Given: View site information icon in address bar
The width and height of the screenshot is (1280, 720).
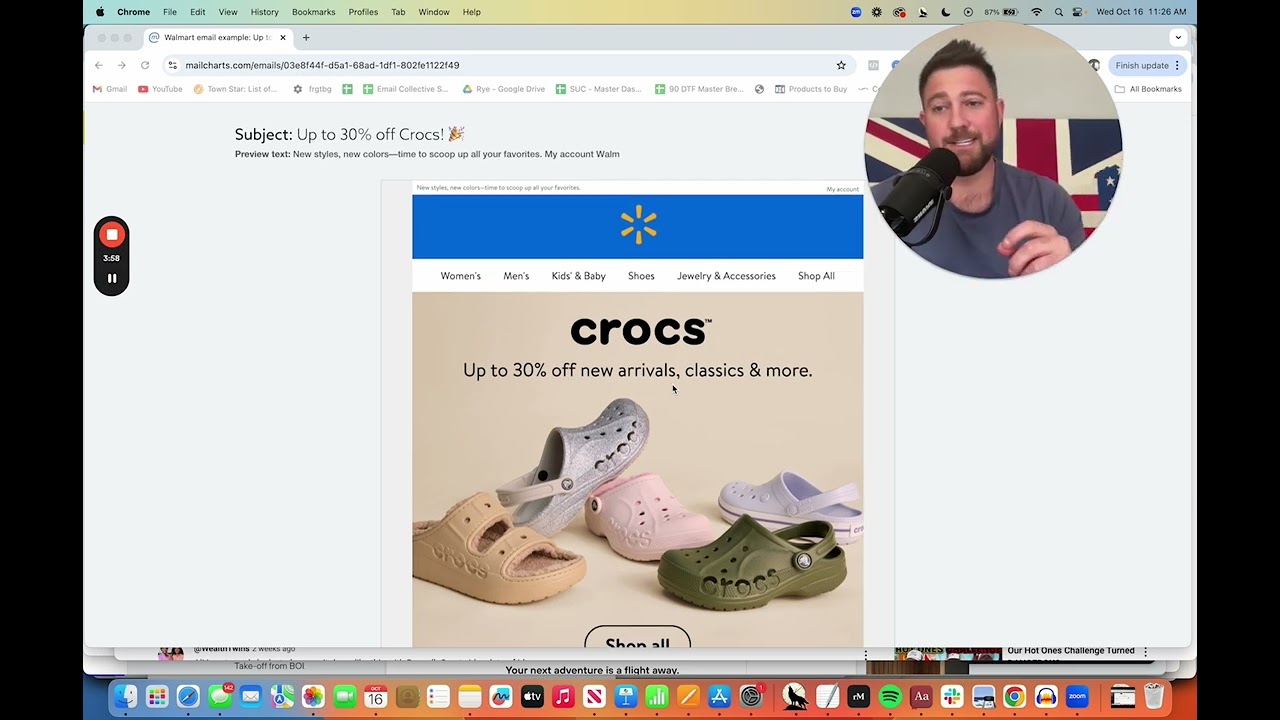Looking at the screenshot, I should pyautogui.click(x=172, y=65).
